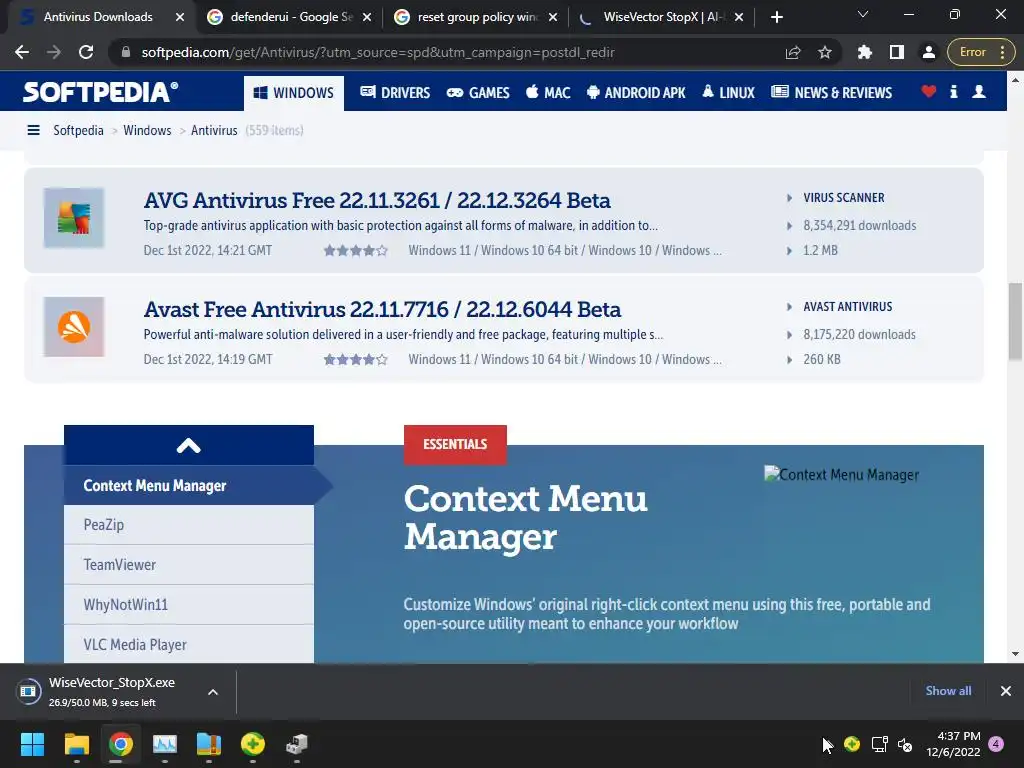Select PeaZip in essentials list
Viewport: 1024px width, 768px height.
tap(189, 524)
